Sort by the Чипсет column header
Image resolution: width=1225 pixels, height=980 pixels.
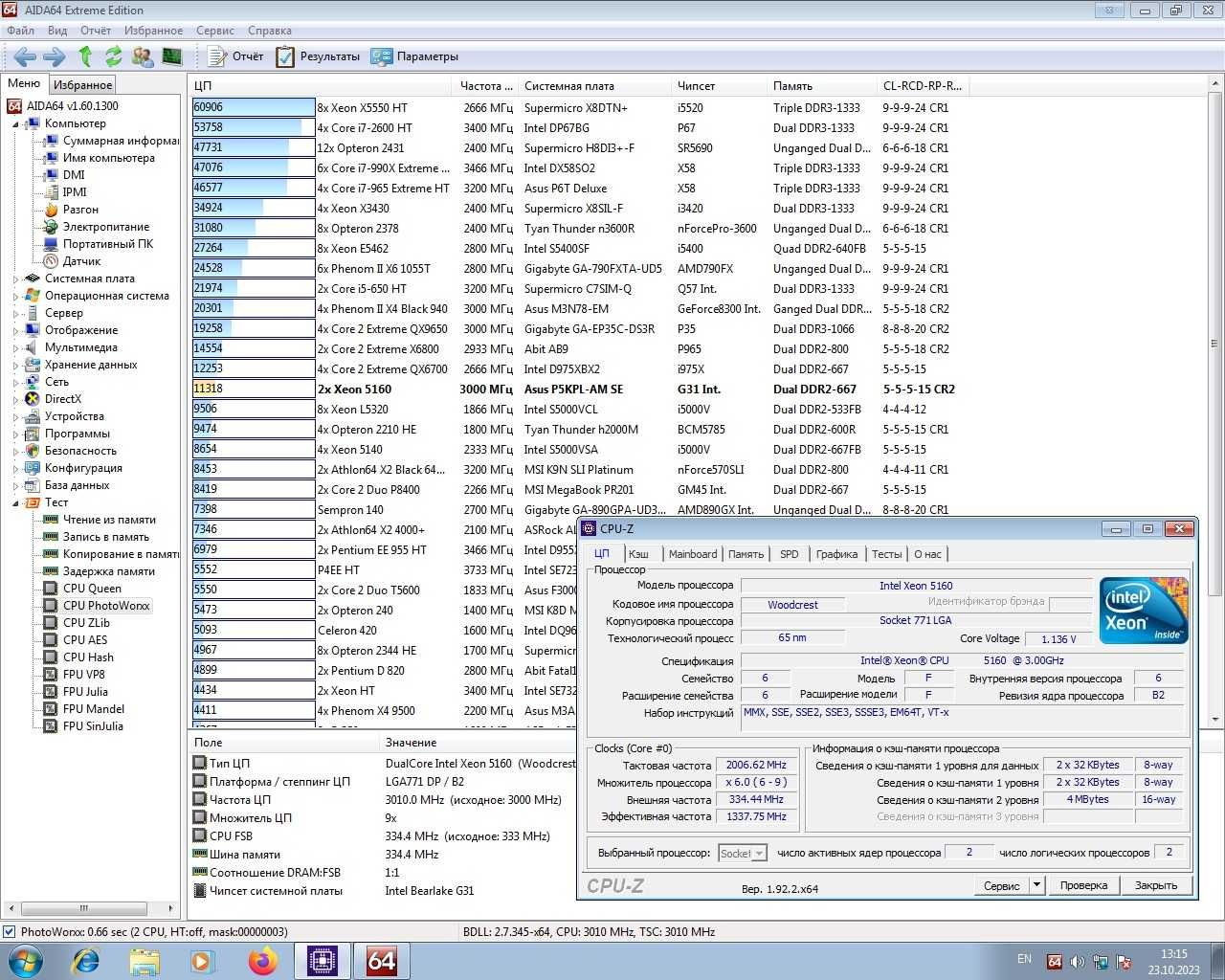click(718, 86)
